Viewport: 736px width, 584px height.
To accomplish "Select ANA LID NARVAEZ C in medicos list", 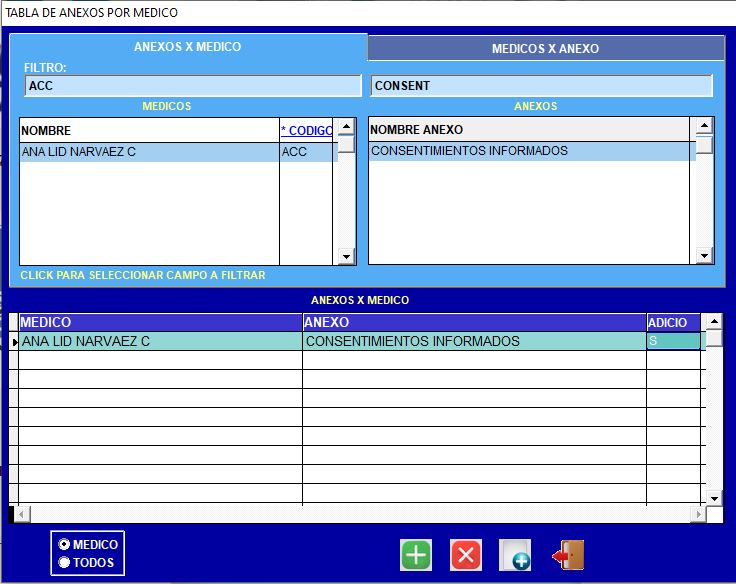I will coord(149,152).
